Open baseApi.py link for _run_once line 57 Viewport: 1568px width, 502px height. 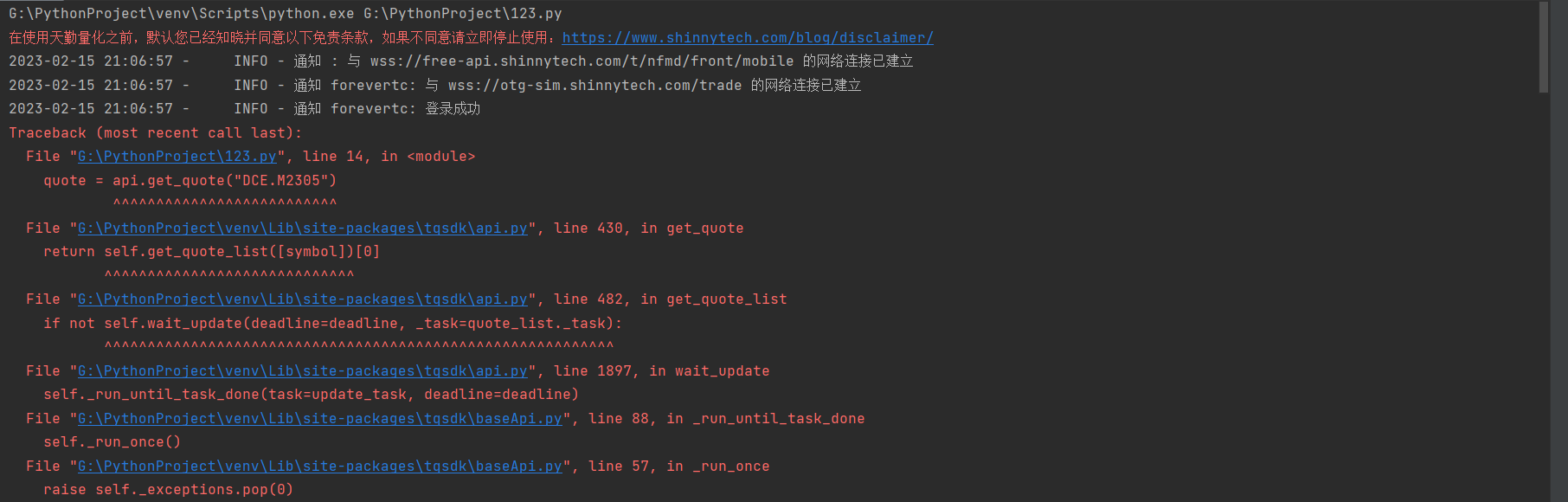(x=320, y=466)
